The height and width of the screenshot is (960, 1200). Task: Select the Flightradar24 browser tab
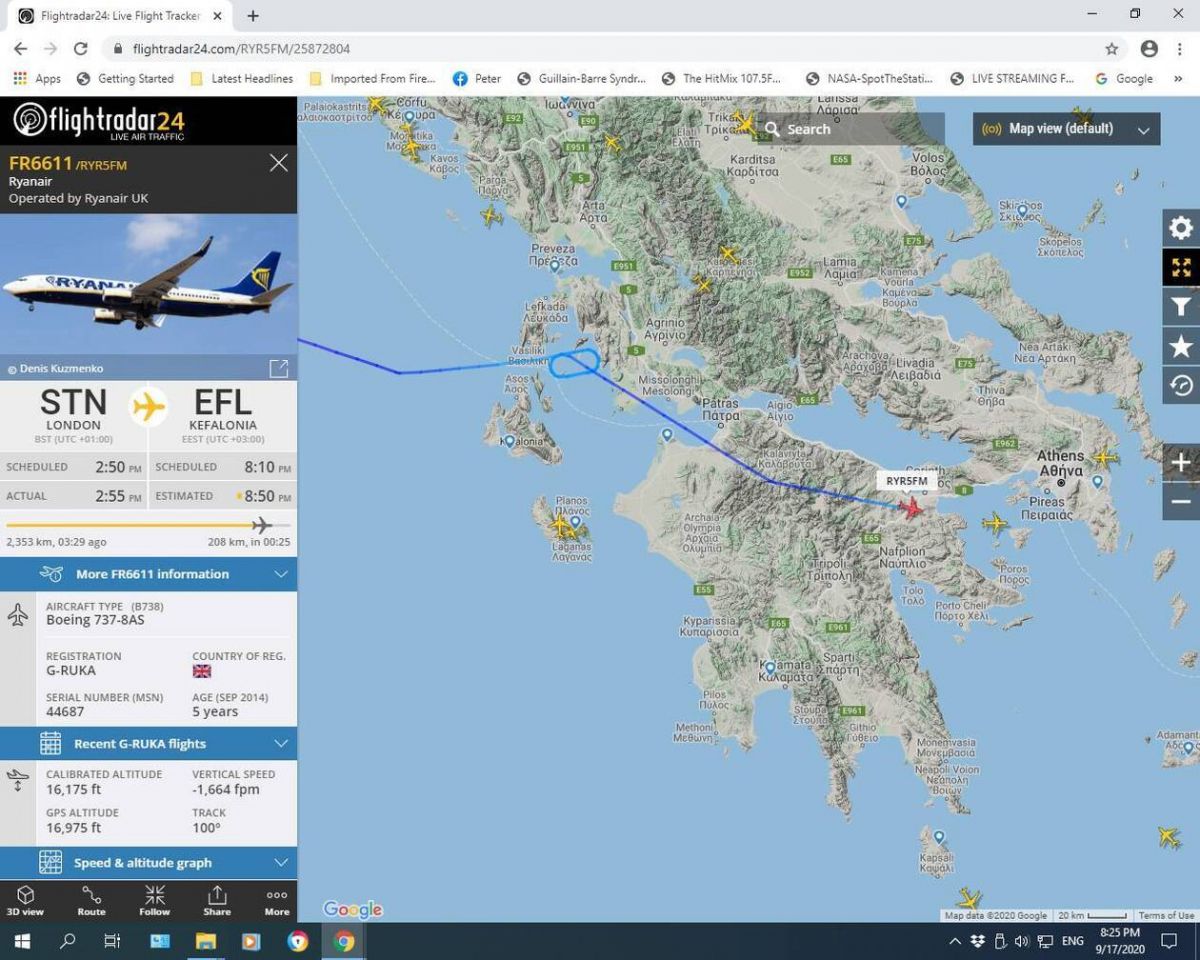[120, 16]
